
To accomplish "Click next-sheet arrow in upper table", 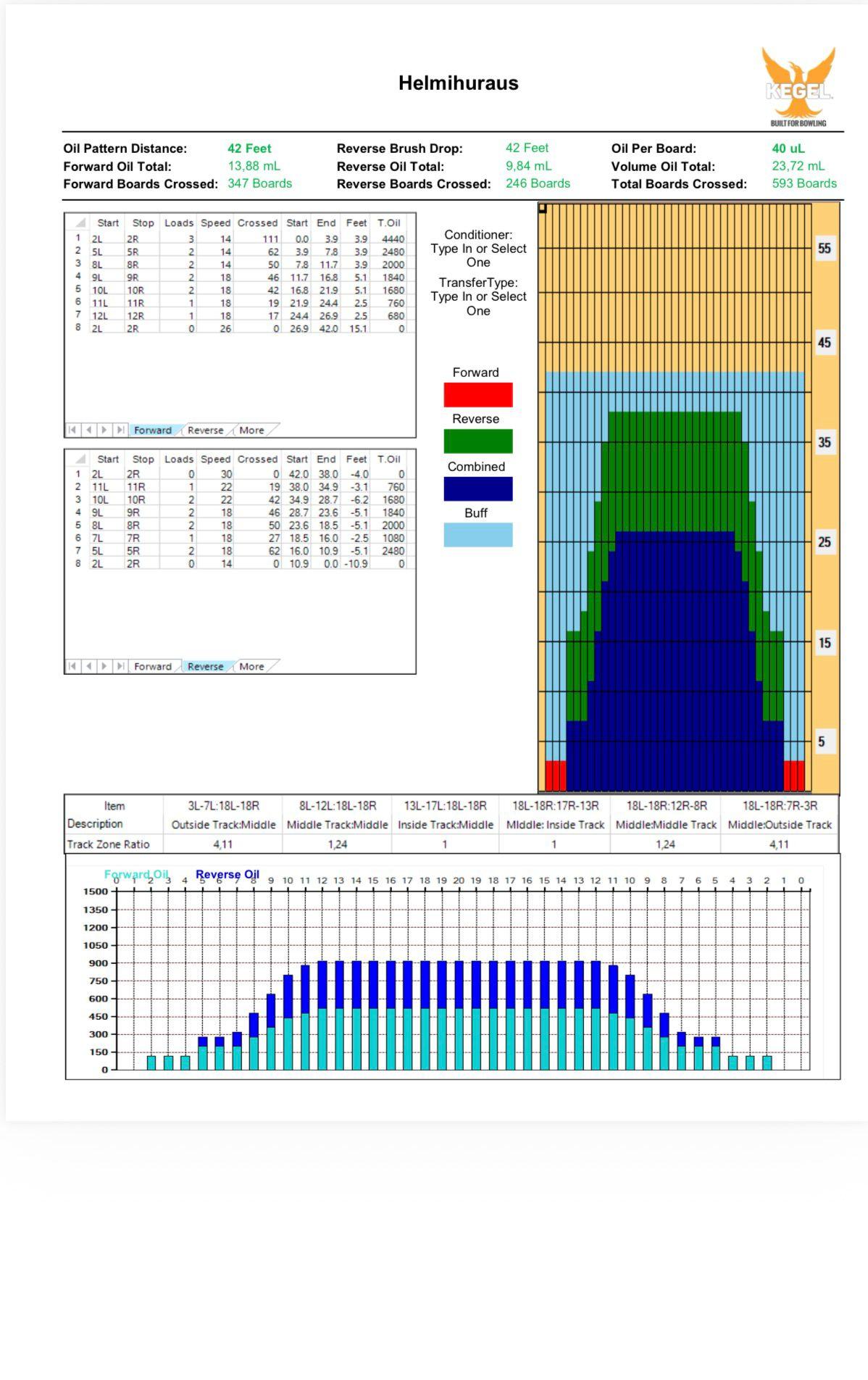I will (105, 430).
